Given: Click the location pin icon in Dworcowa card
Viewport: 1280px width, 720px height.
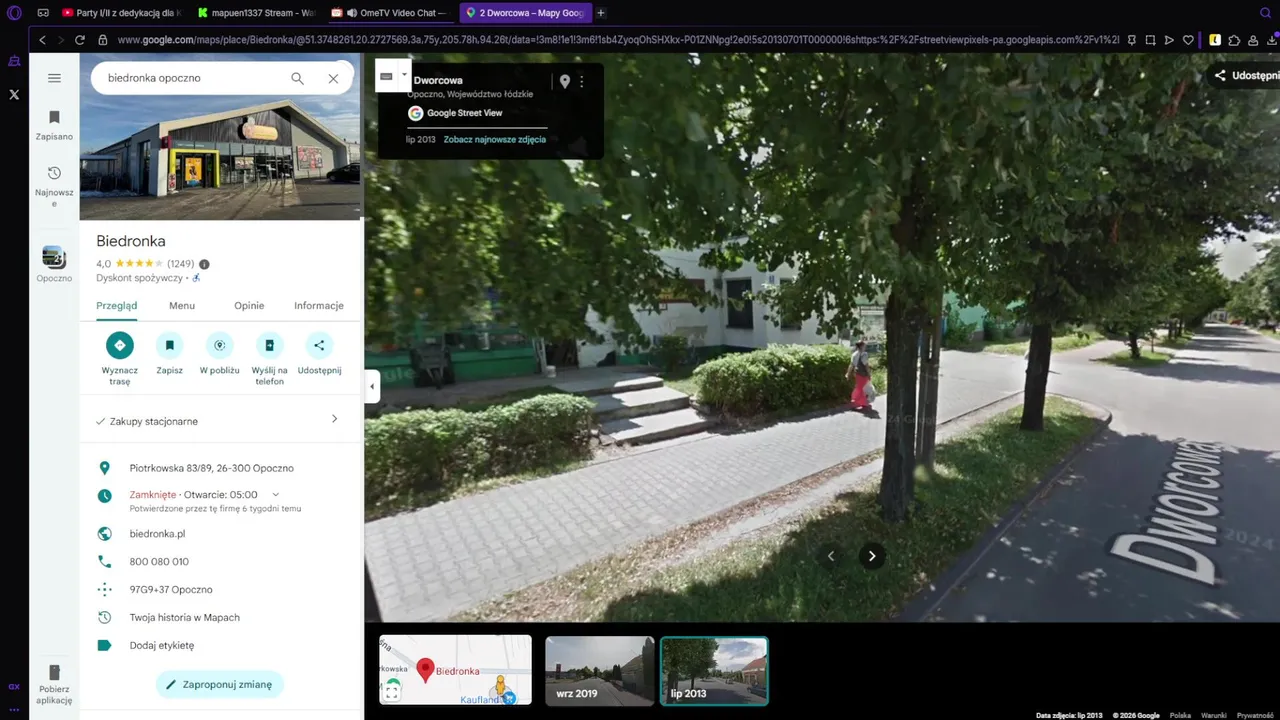Looking at the screenshot, I should (564, 81).
